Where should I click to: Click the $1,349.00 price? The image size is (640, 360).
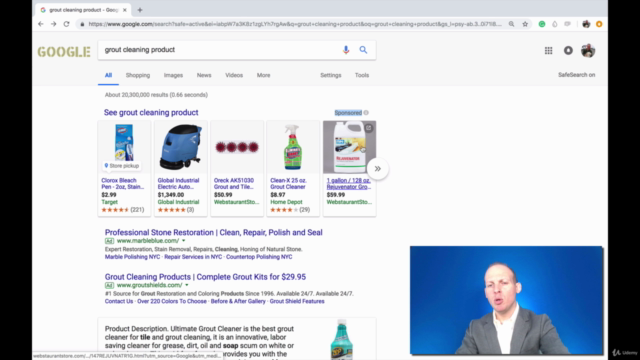[x=171, y=195]
